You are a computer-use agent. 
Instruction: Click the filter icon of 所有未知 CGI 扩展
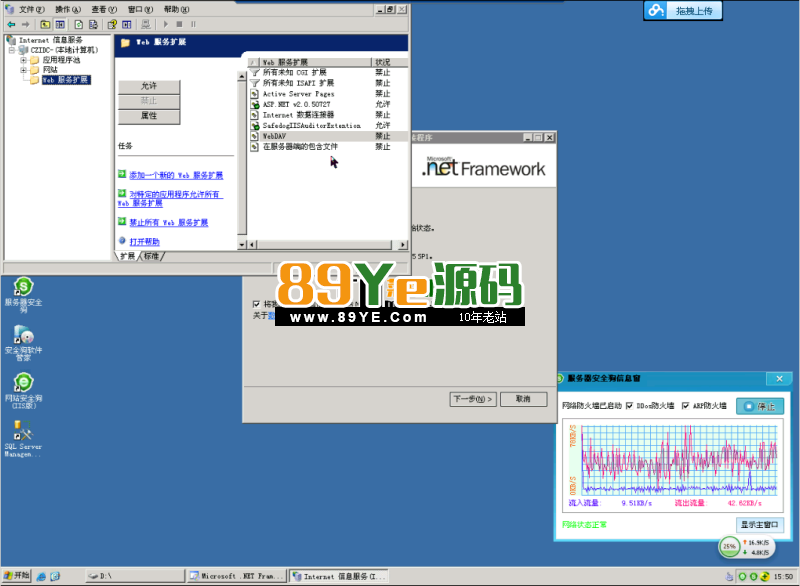(x=255, y=72)
